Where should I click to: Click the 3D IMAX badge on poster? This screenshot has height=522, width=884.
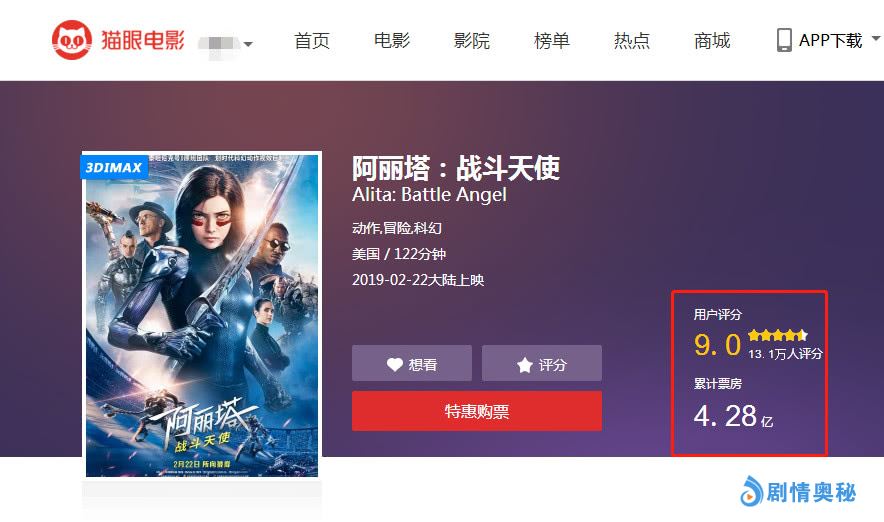(114, 167)
